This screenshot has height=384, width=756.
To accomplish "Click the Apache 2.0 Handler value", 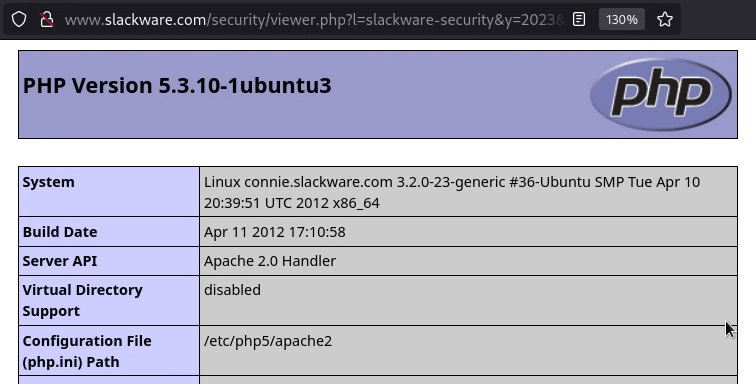I will (270, 261).
